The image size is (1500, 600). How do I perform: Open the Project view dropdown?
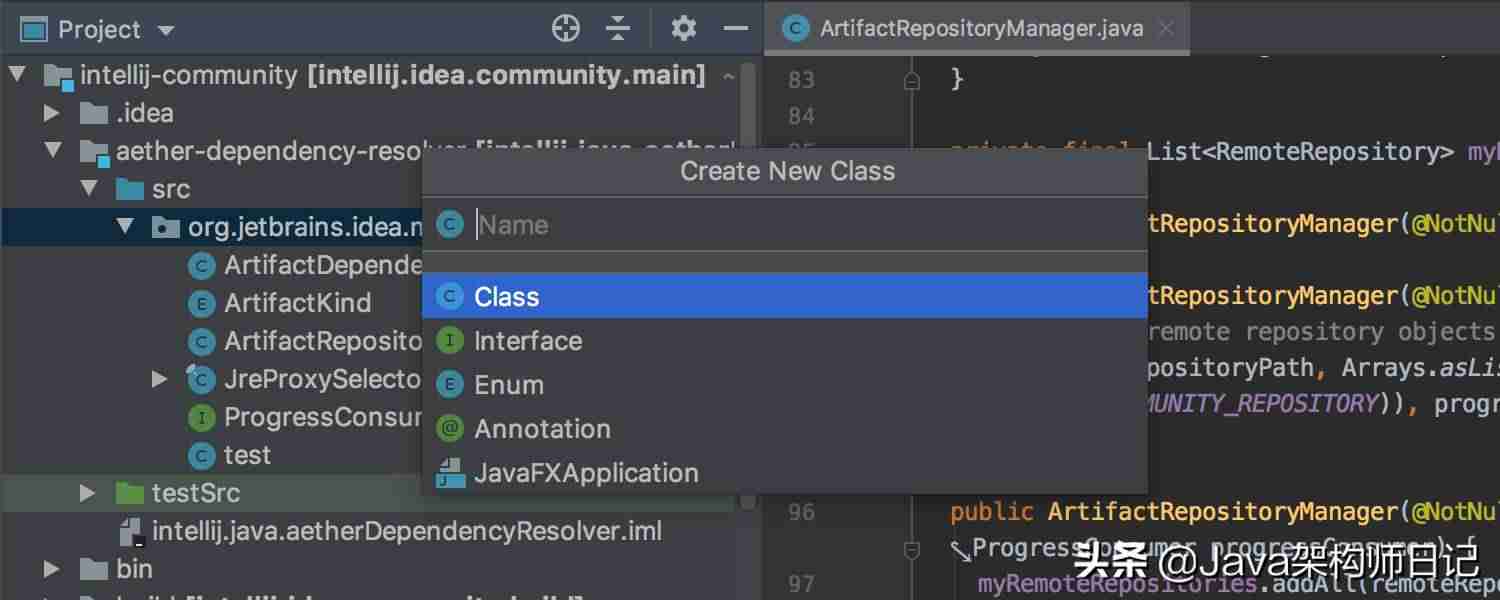(166, 31)
